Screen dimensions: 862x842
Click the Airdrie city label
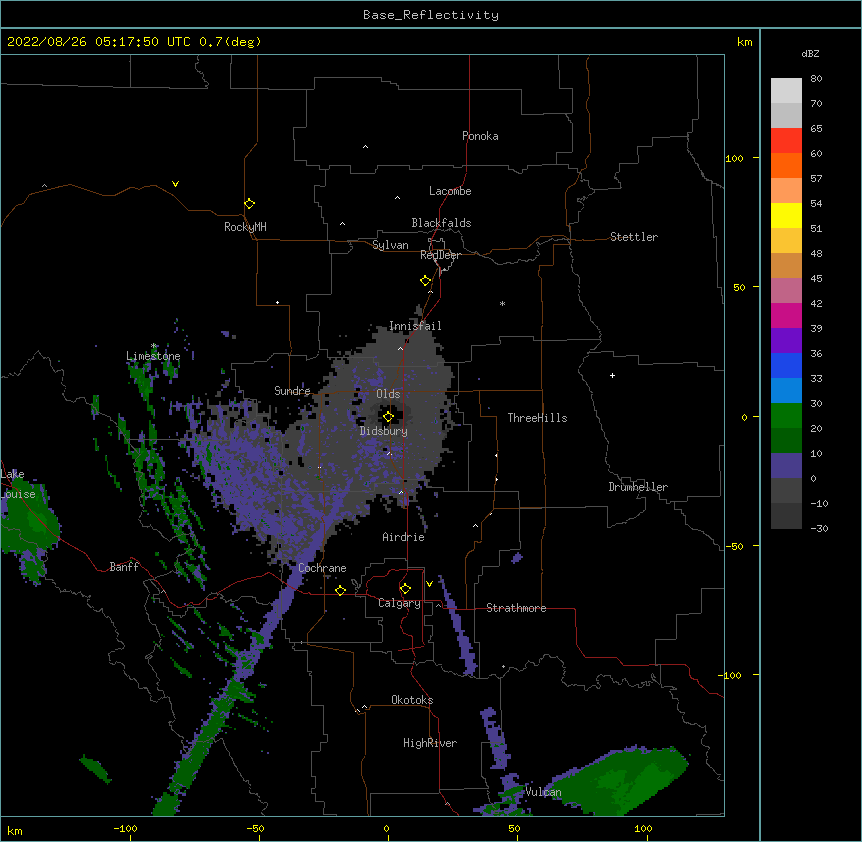(404, 537)
